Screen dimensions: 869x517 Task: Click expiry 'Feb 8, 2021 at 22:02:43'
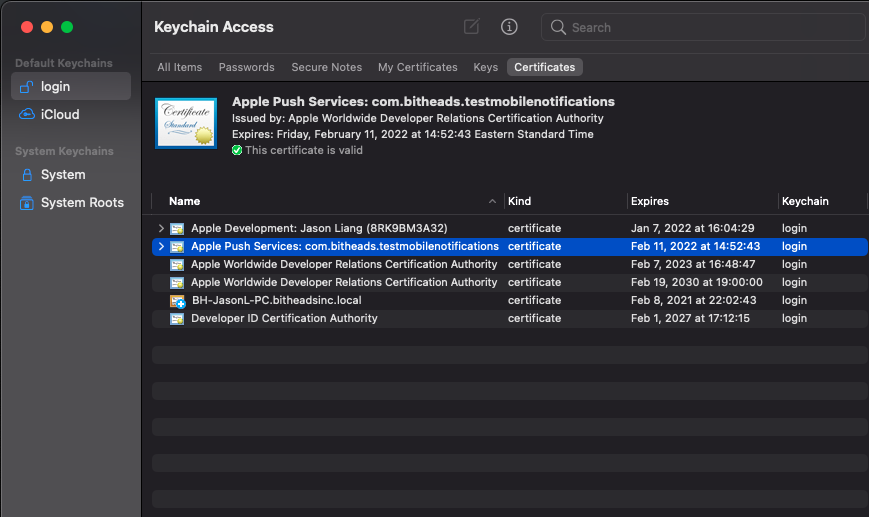tap(693, 300)
